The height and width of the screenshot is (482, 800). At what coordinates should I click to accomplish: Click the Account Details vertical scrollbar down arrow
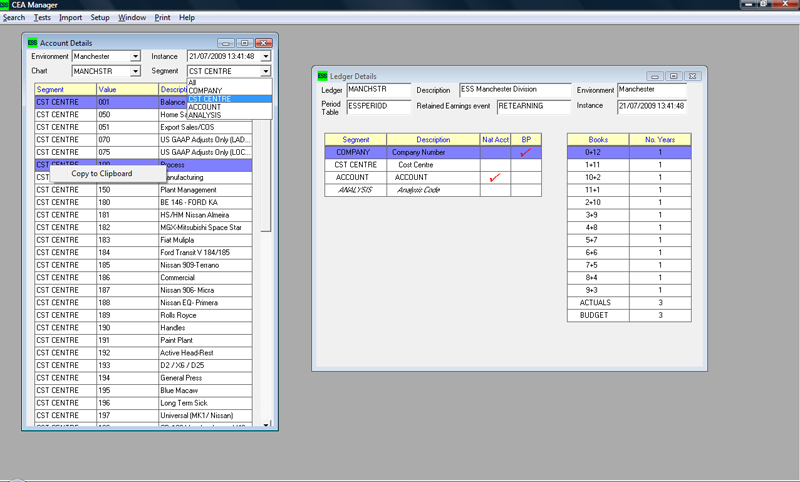tap(266, 424)
